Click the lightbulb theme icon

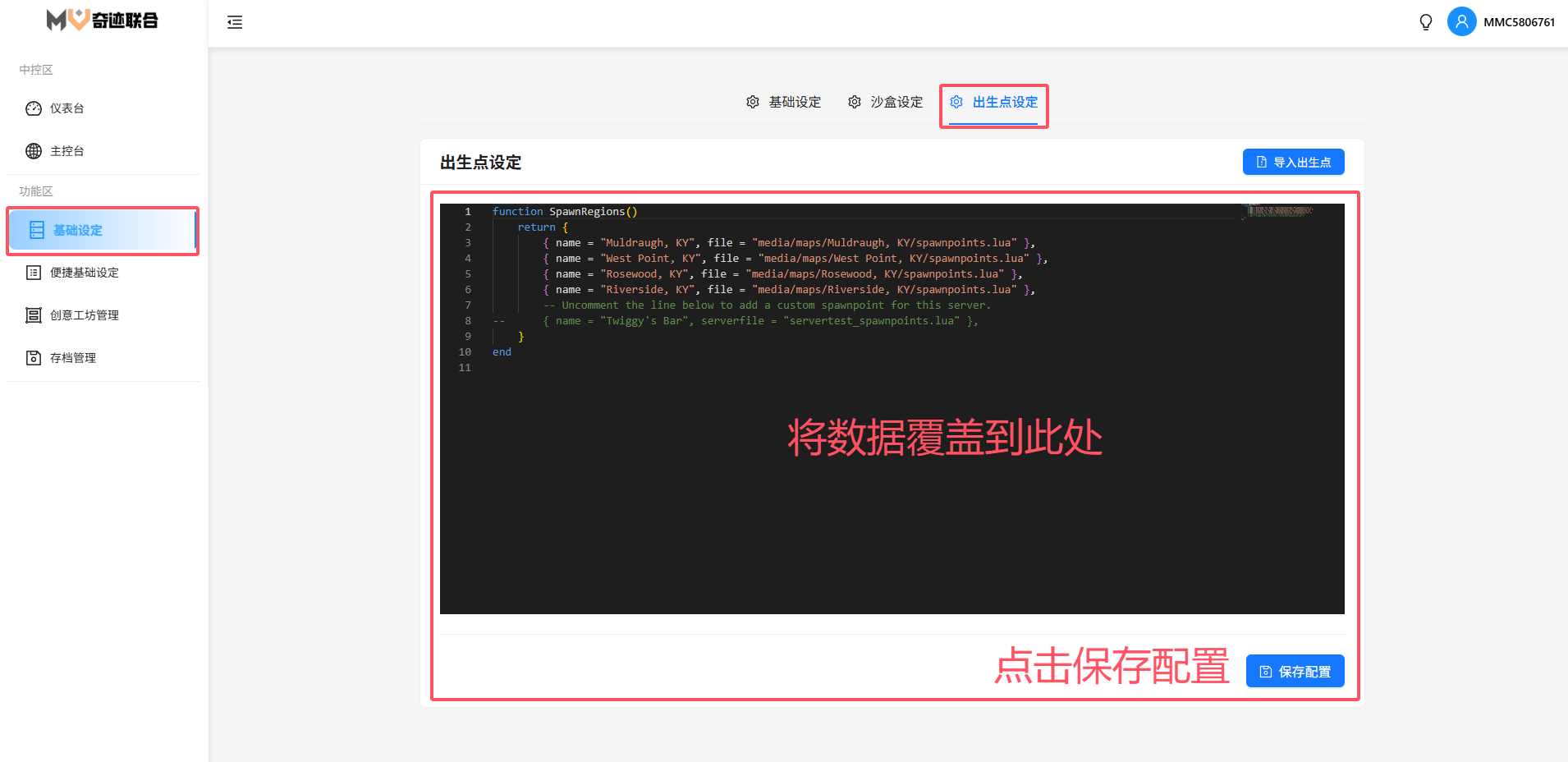pyautogui.click(x=1426, y=22)
